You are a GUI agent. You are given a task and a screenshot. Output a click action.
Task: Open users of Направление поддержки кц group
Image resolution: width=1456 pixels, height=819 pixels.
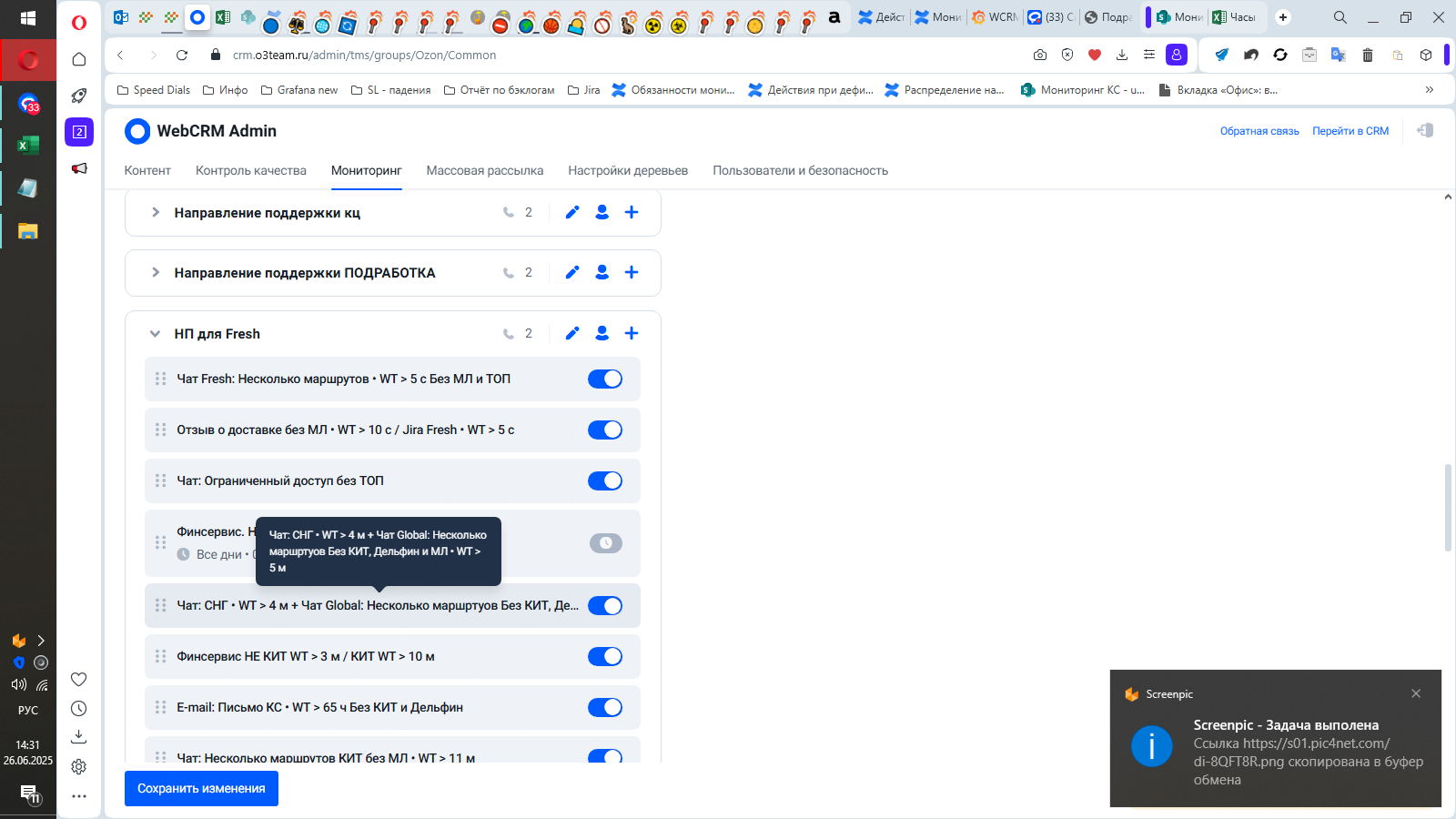click(602, 212)
